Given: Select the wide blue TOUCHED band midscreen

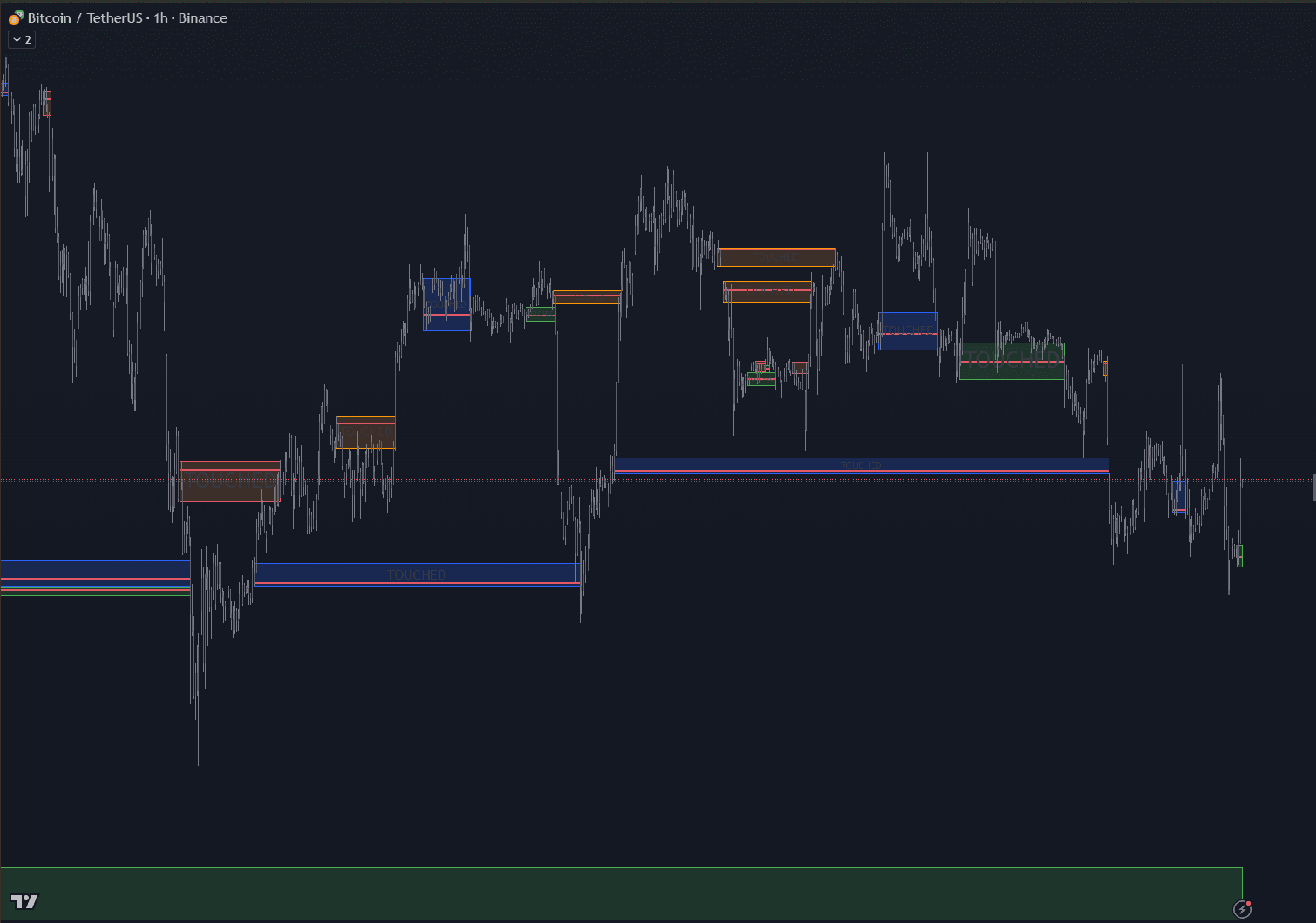Looking at the screenshot, I should click(x=861, y=465).
